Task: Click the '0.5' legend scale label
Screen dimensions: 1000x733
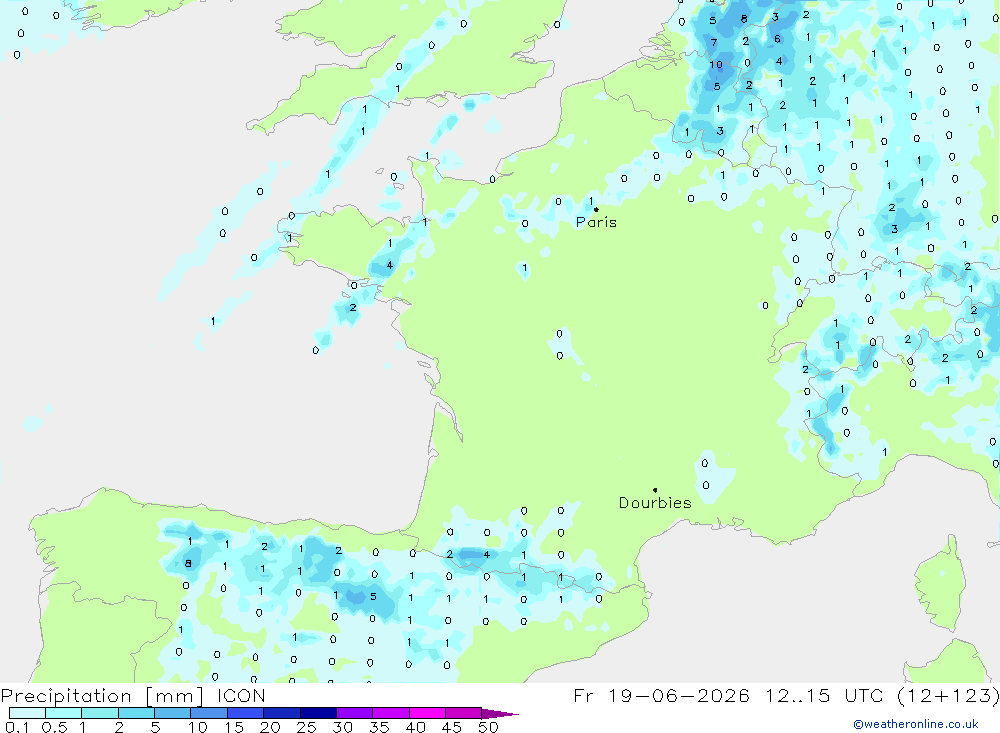Action: tap(54, 727)
